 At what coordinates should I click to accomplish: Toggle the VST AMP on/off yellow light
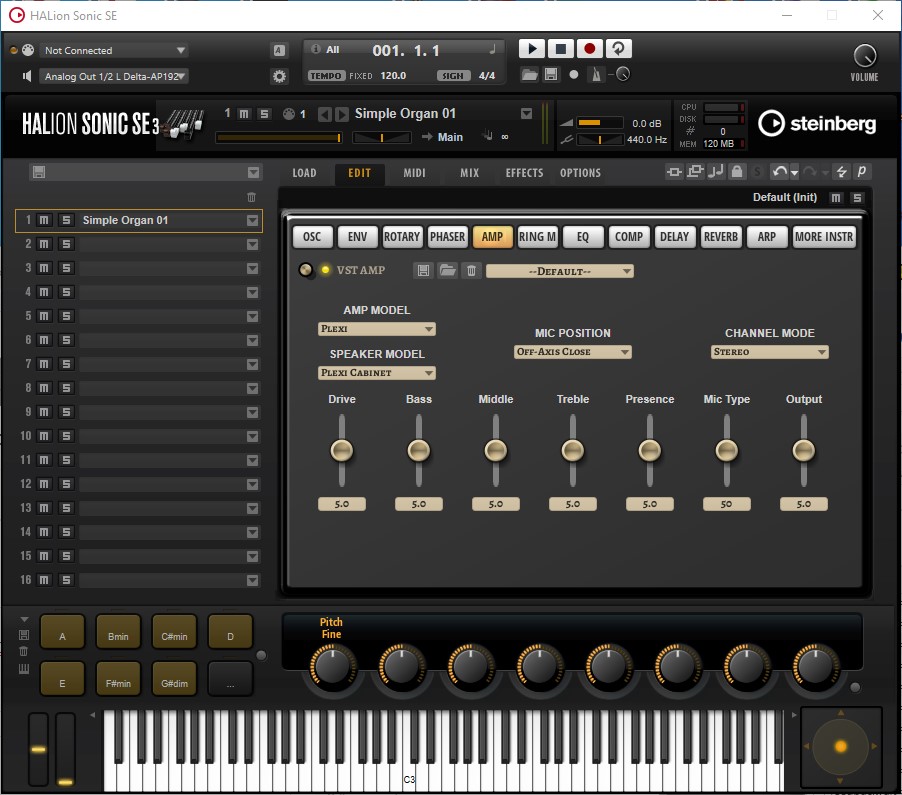(326, 270)
